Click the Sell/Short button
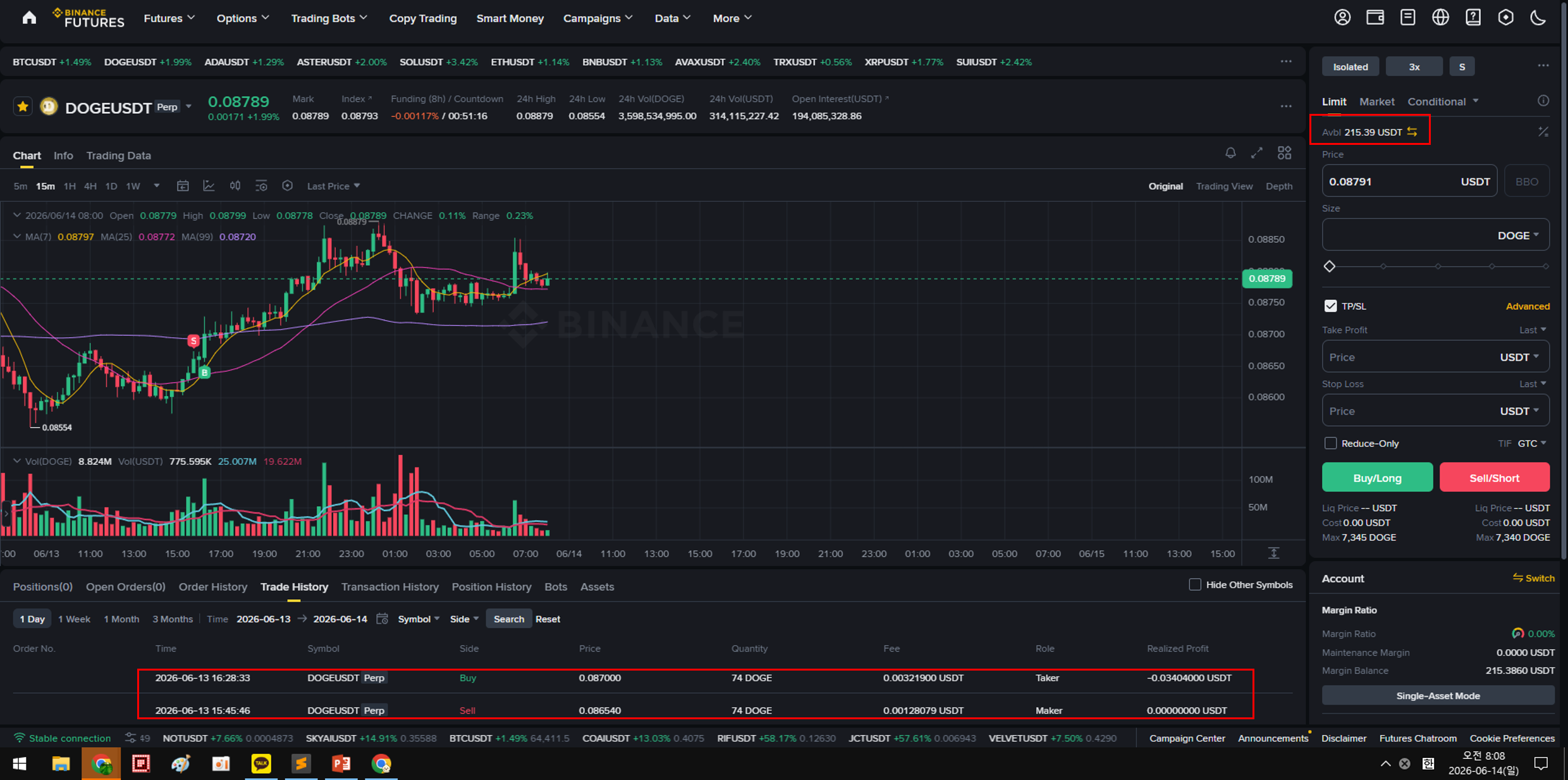 1495,478
